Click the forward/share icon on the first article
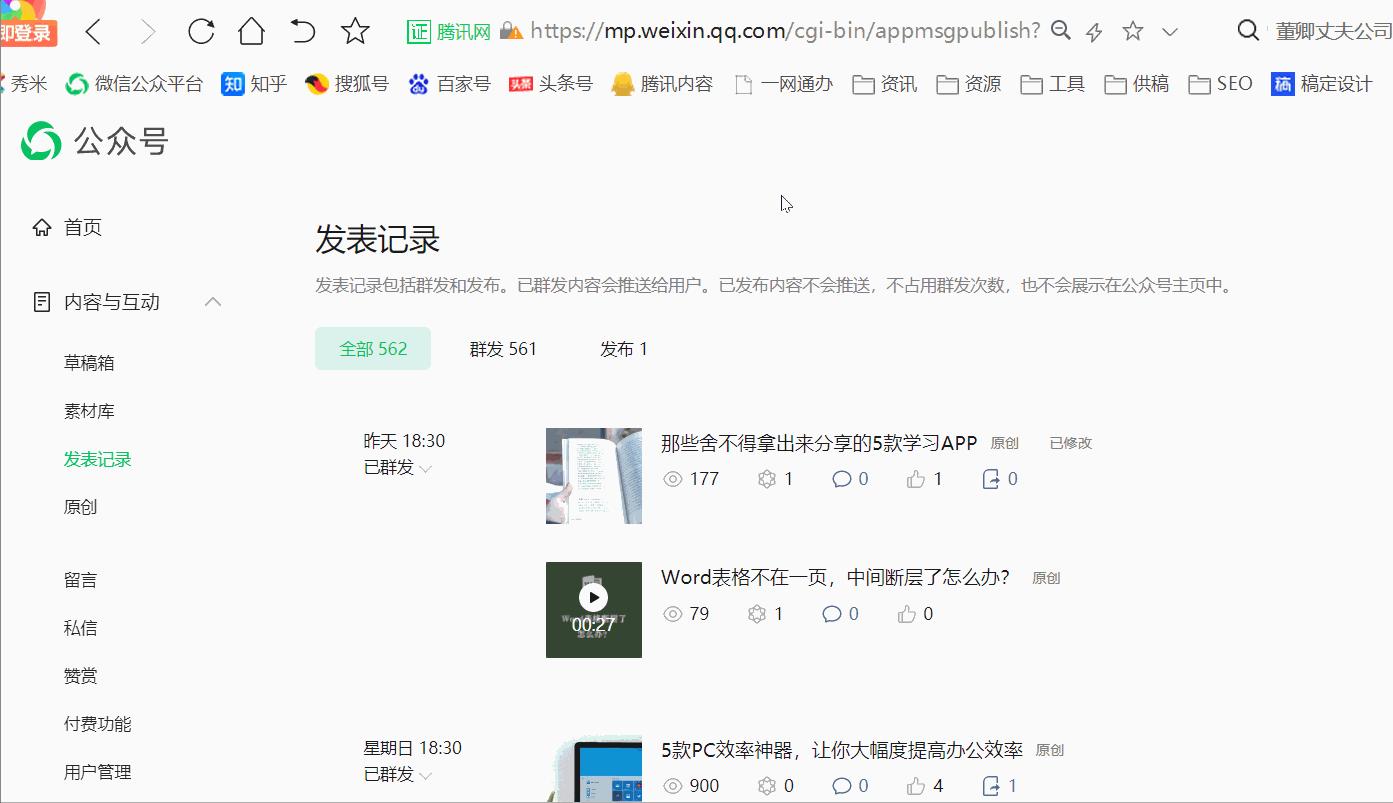This screenshot has width=1393, height=803. click(x=990, y=478)
